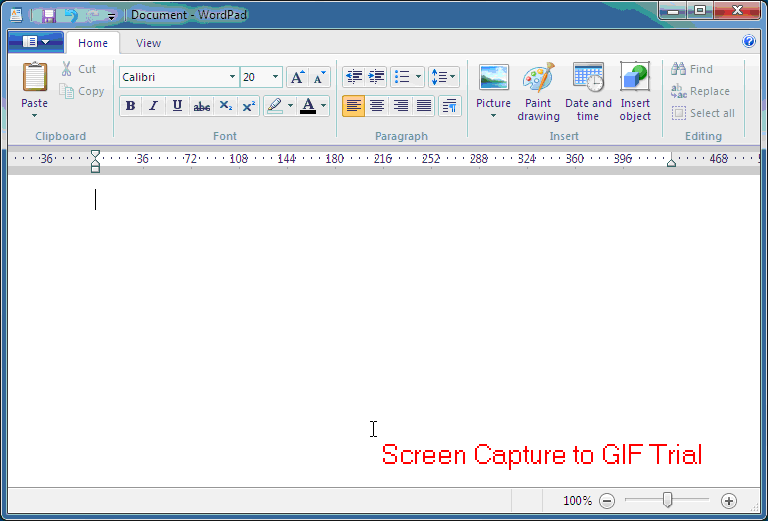Open the Calibri font family dropdown

pyautogui.click(x=232, y=77)
